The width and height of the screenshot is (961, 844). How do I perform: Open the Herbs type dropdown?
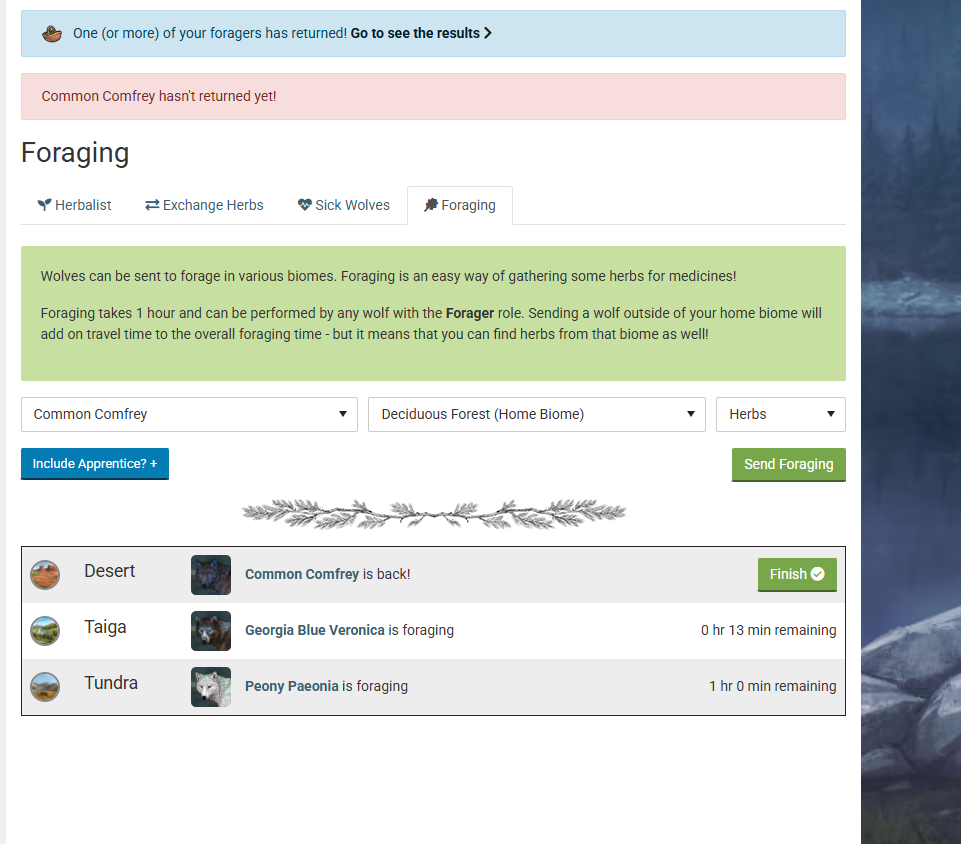tap(781, 414)
